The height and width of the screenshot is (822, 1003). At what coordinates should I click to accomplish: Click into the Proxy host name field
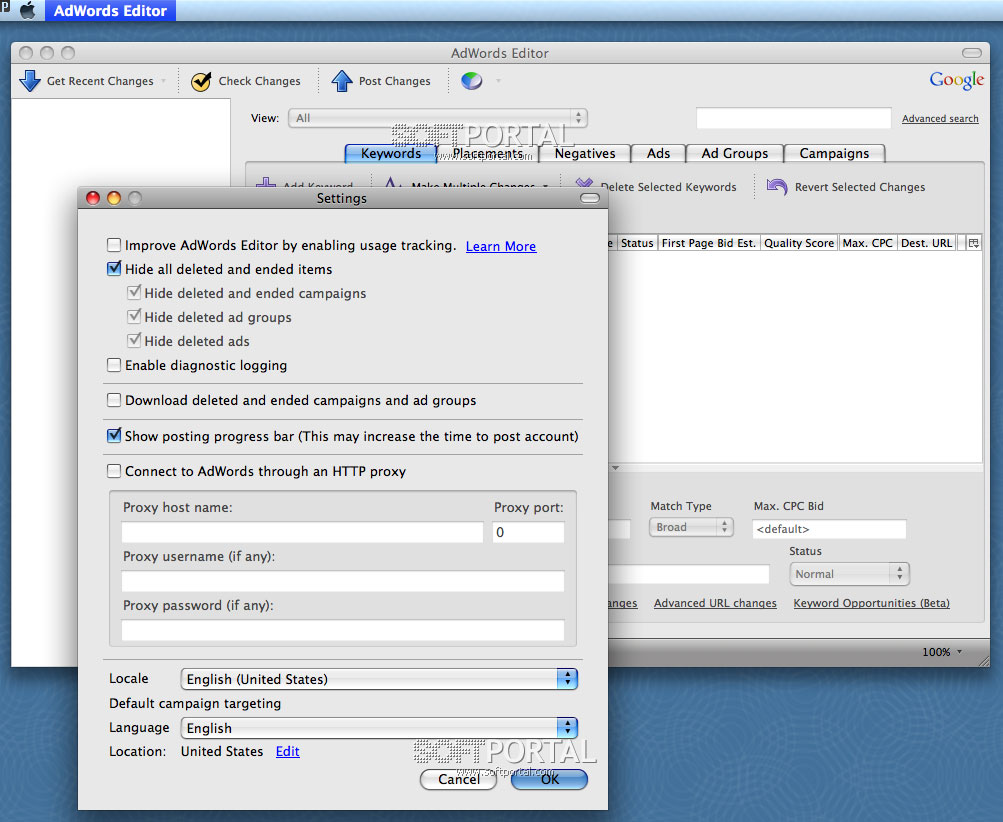pyautogui.click(x=302, y=532)
